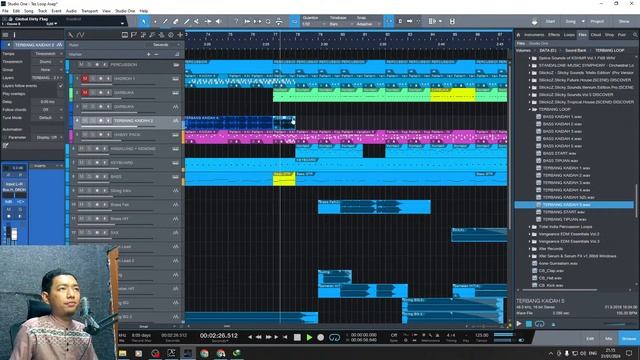Mute the KEYBOARD track
Image resolution: width=640 pixels, height=360 pixels.
[81, 162]
